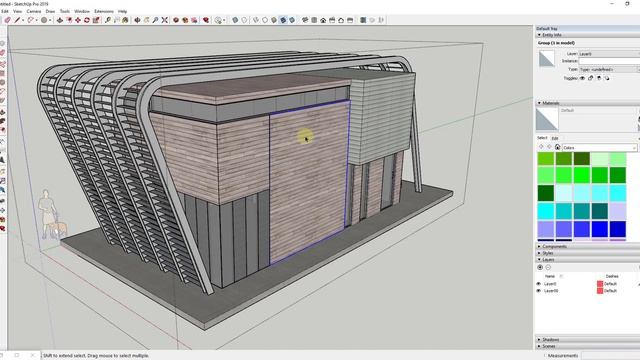Toggle group visibility eye in Entity Info
Screen dimensions: 640x360
pos(582,78)
